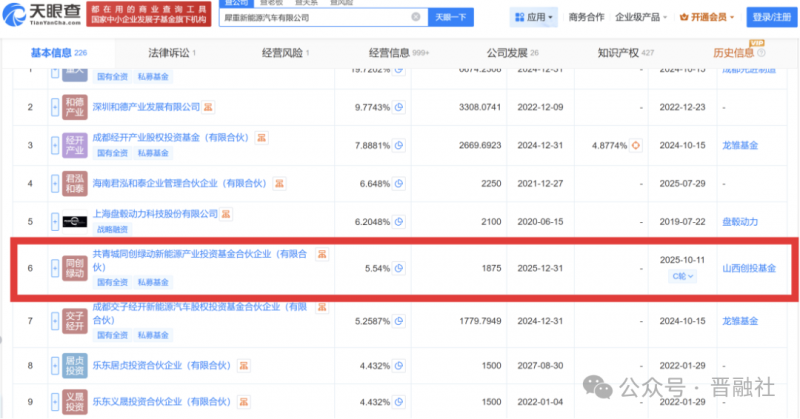Open the 开通会员 dropdown
Screen dimensions: 800x419
pyautogui.click(x=707, y=17)
